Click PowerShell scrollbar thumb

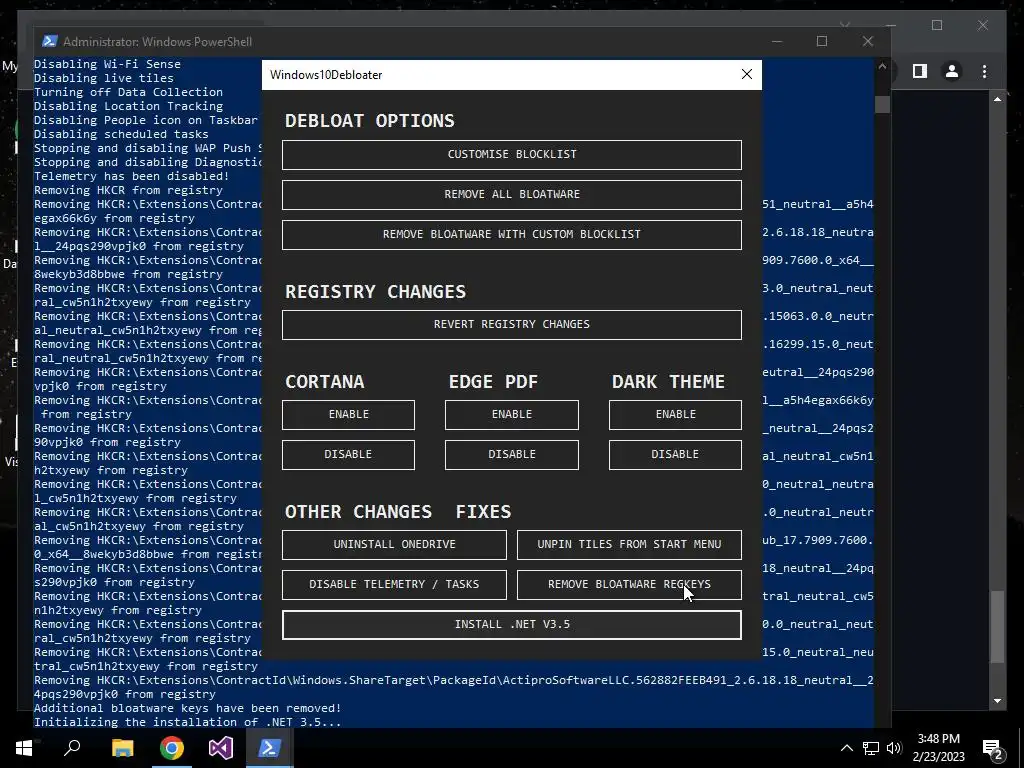point(882,105)
